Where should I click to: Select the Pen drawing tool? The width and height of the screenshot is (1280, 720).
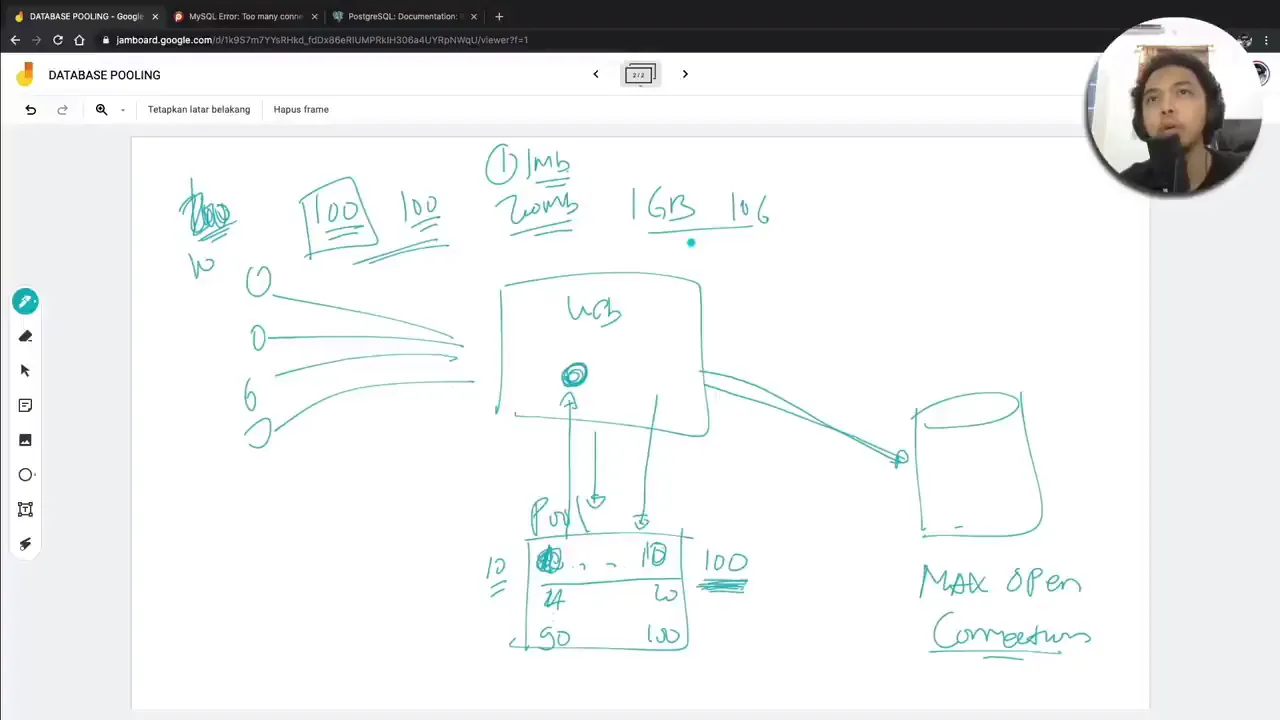click(26, 301)
